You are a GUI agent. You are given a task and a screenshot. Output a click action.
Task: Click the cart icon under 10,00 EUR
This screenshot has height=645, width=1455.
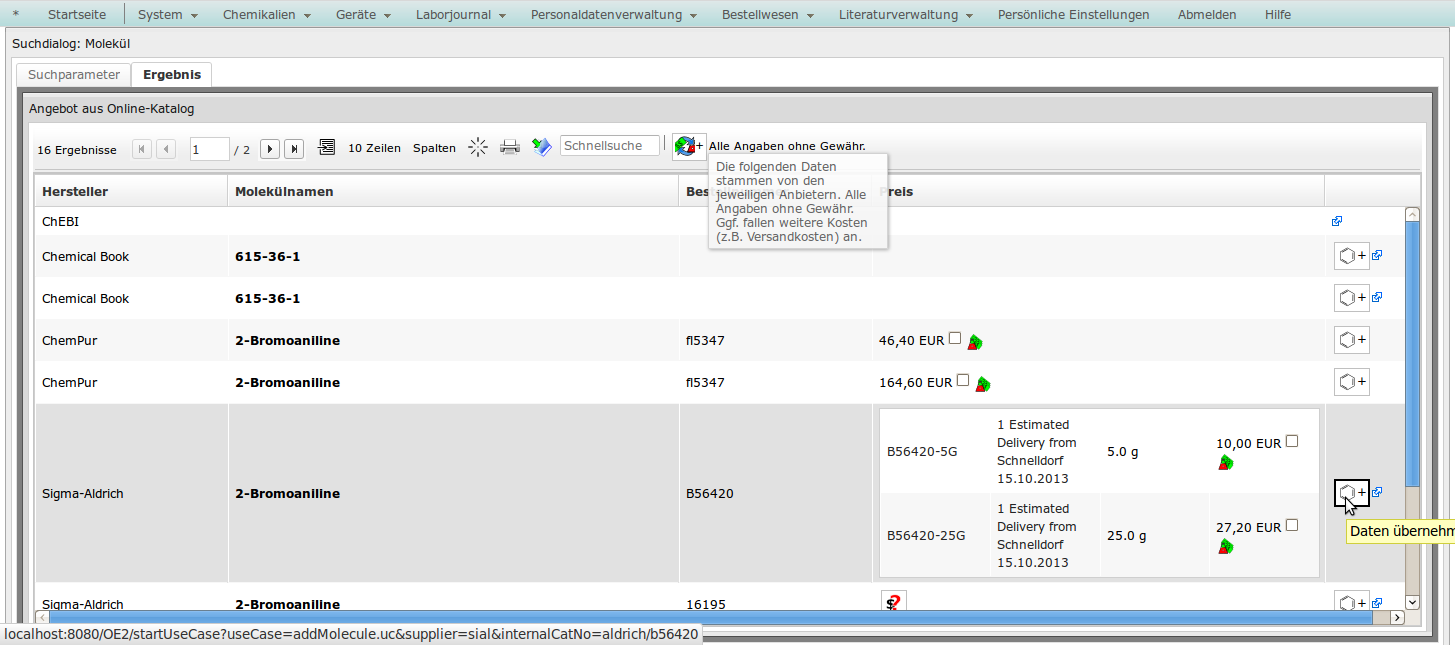(x=1225, y=462)
